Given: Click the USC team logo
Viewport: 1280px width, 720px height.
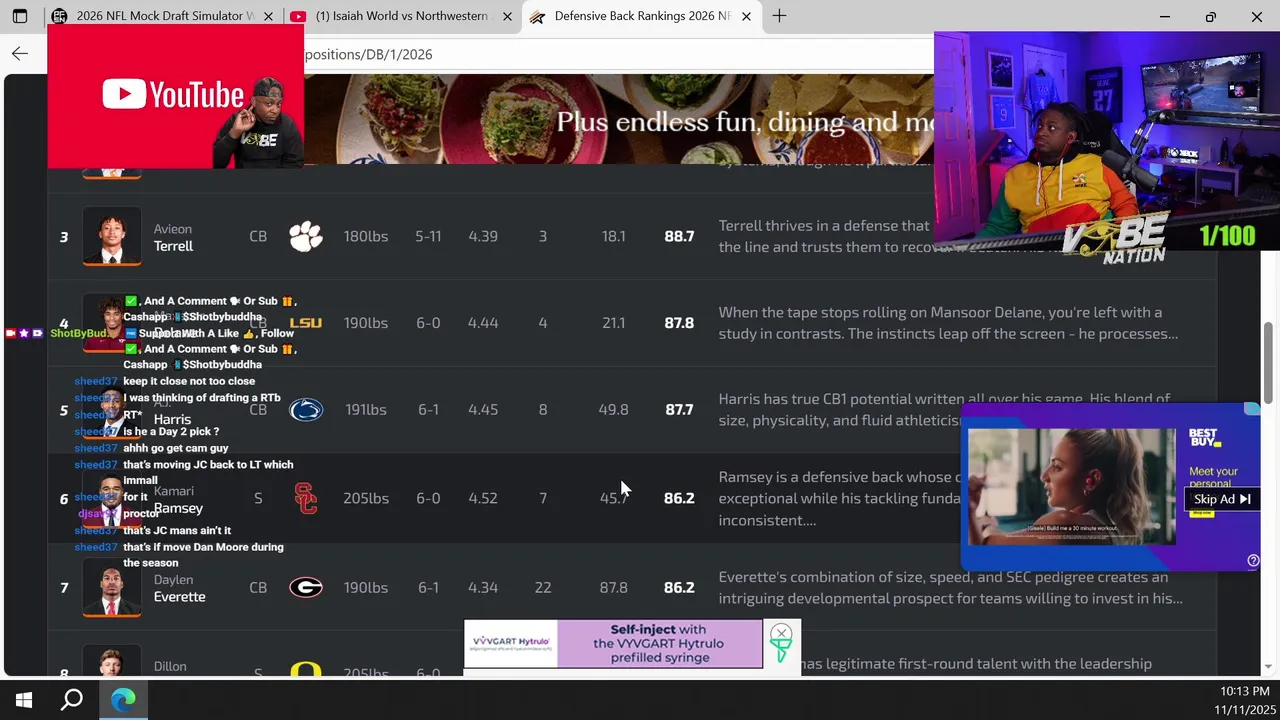Looking at the screenshot, I should click(306, 498).
